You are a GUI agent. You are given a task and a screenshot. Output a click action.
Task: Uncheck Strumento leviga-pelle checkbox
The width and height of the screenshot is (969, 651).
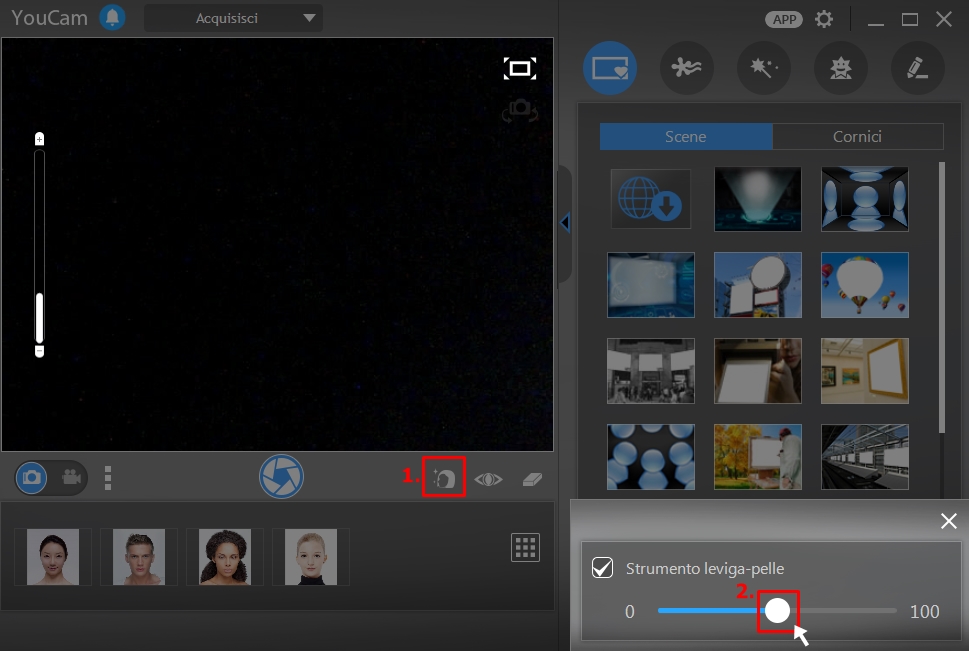coord(603,568)
